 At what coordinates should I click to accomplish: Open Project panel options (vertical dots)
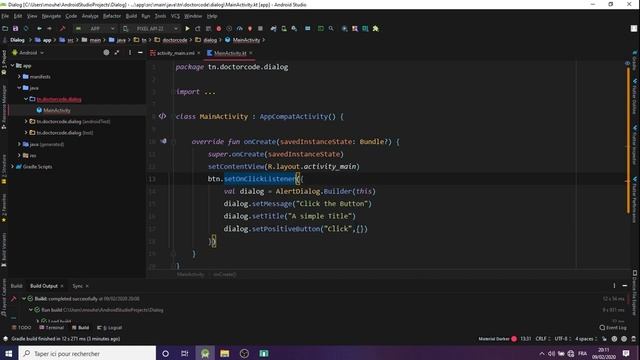130,53
